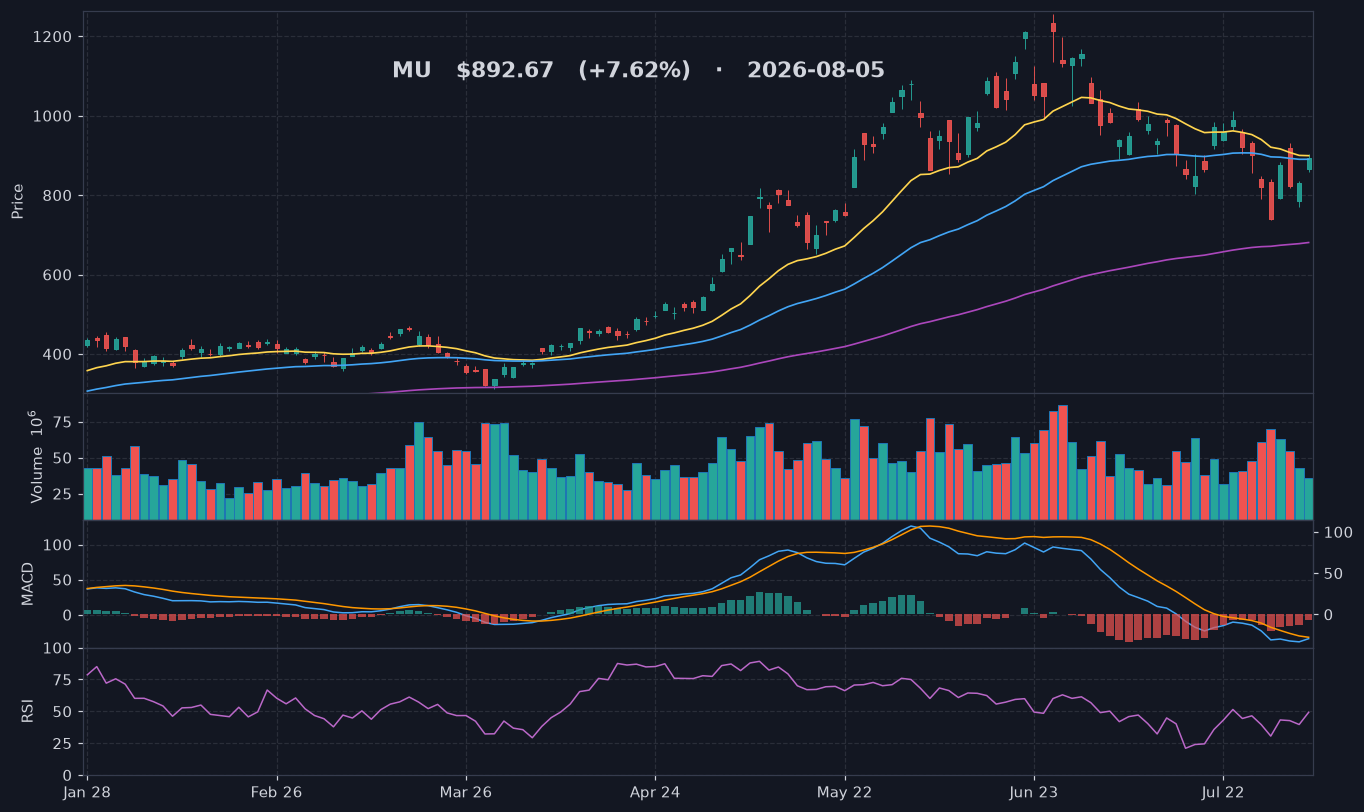Click the Jan 28 date label
This screenshot has width=1364, height=812.
pos(87,793)
